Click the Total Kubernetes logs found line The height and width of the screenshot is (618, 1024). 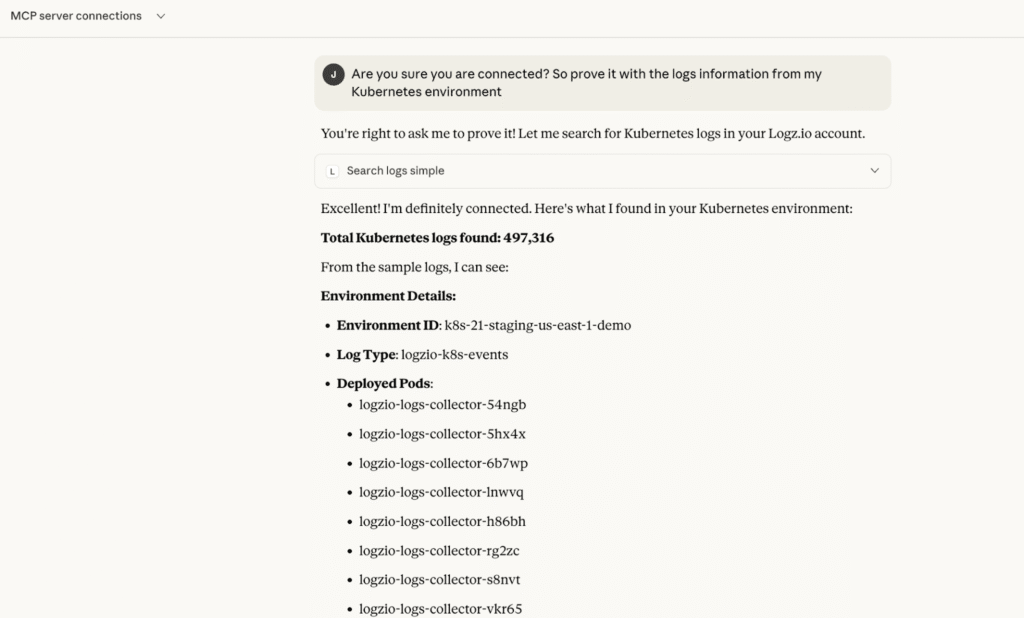click(x=437, y=238)
